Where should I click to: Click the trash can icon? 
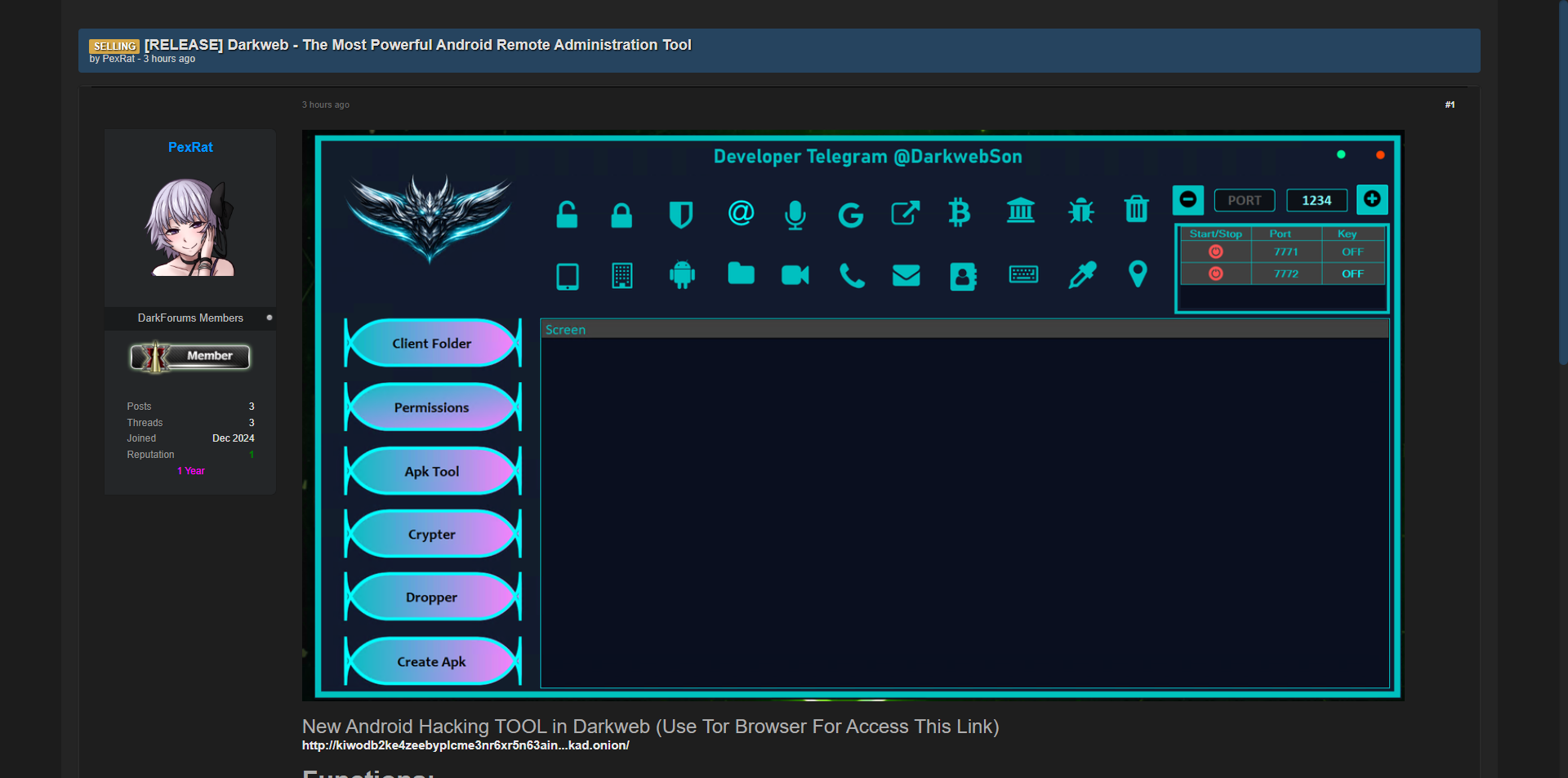[x=1136, y=210]
